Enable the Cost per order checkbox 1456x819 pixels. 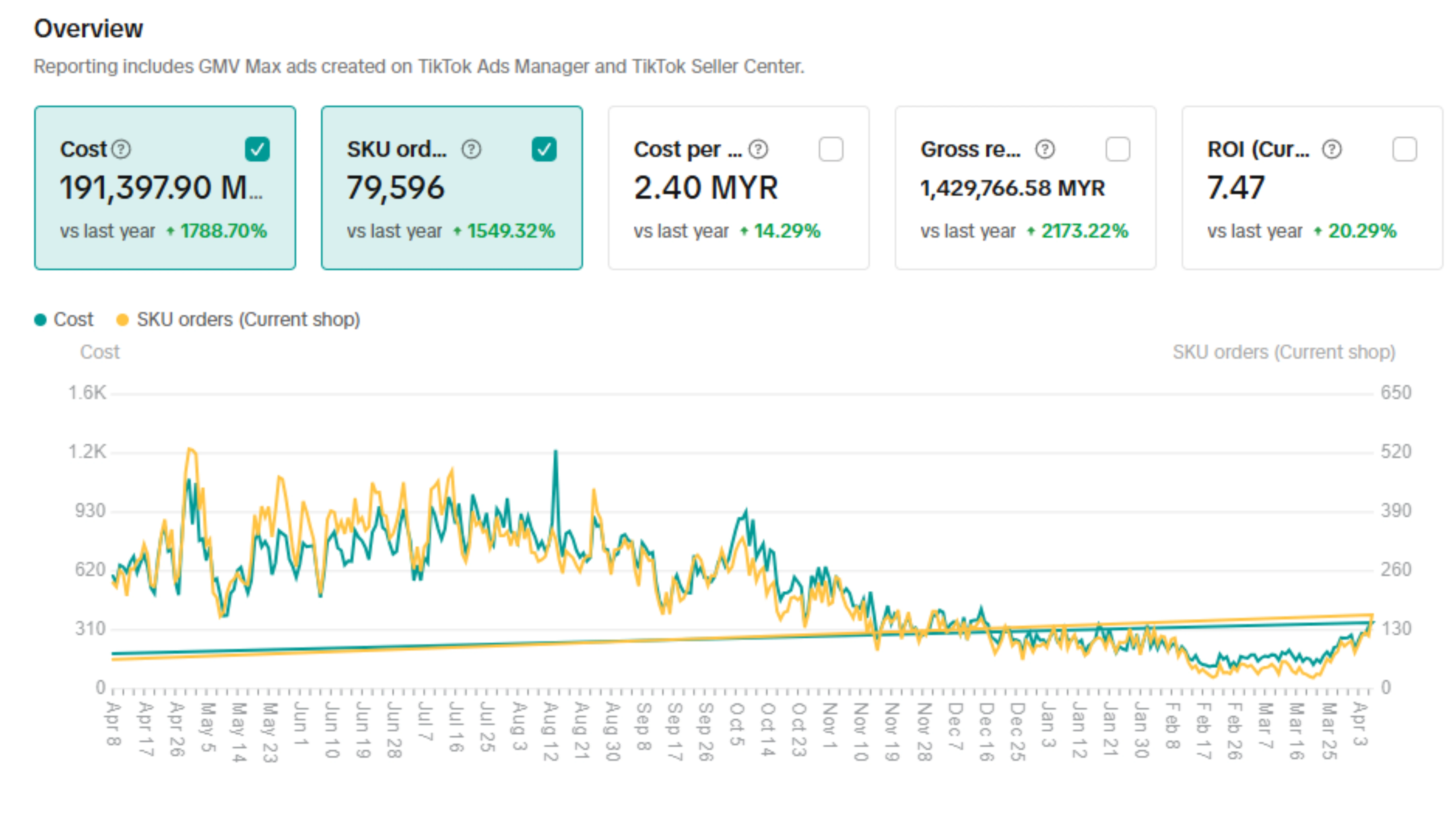tap(831, 149)
